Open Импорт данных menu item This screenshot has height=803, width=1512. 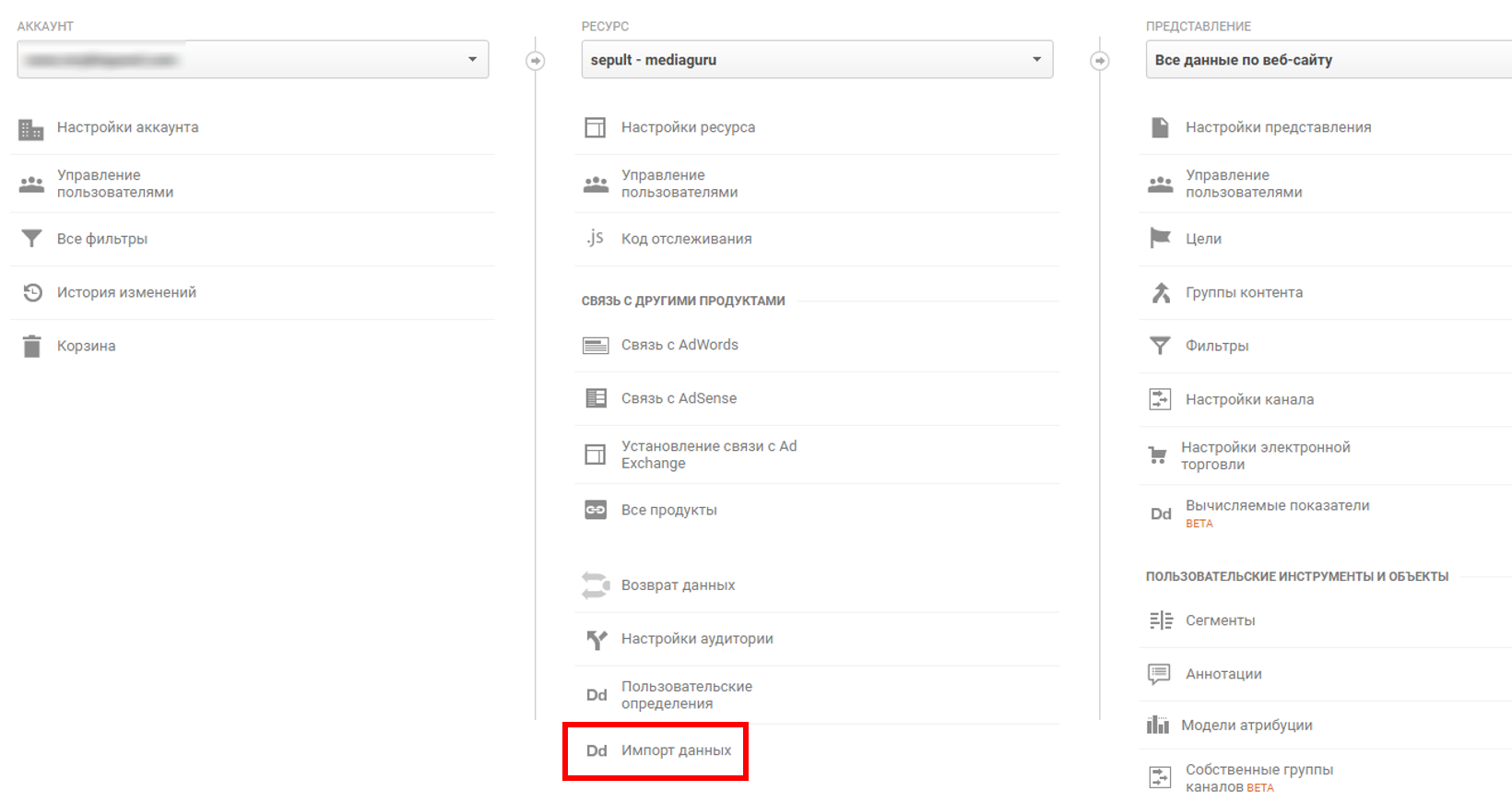point(676,750)
